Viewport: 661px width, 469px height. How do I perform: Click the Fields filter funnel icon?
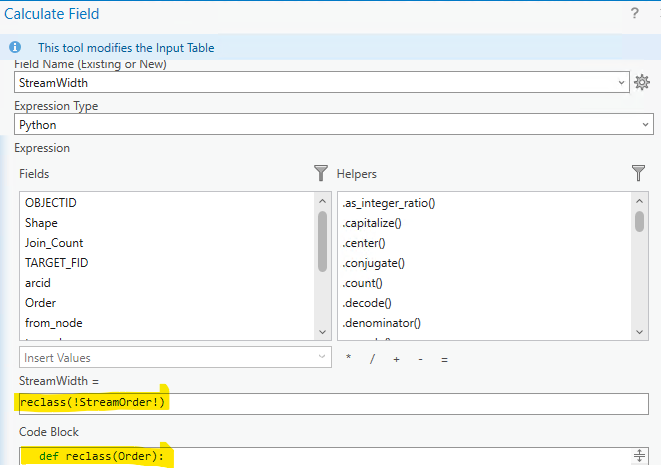[321, 173]
